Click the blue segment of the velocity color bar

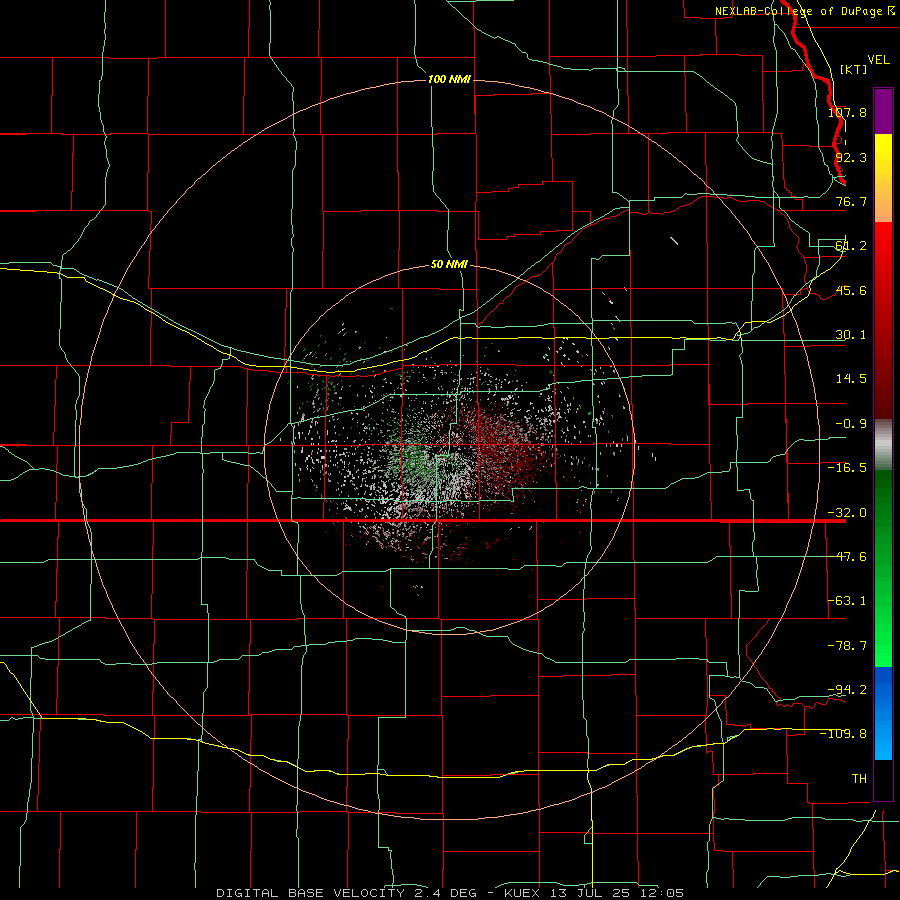click(883, 713)
